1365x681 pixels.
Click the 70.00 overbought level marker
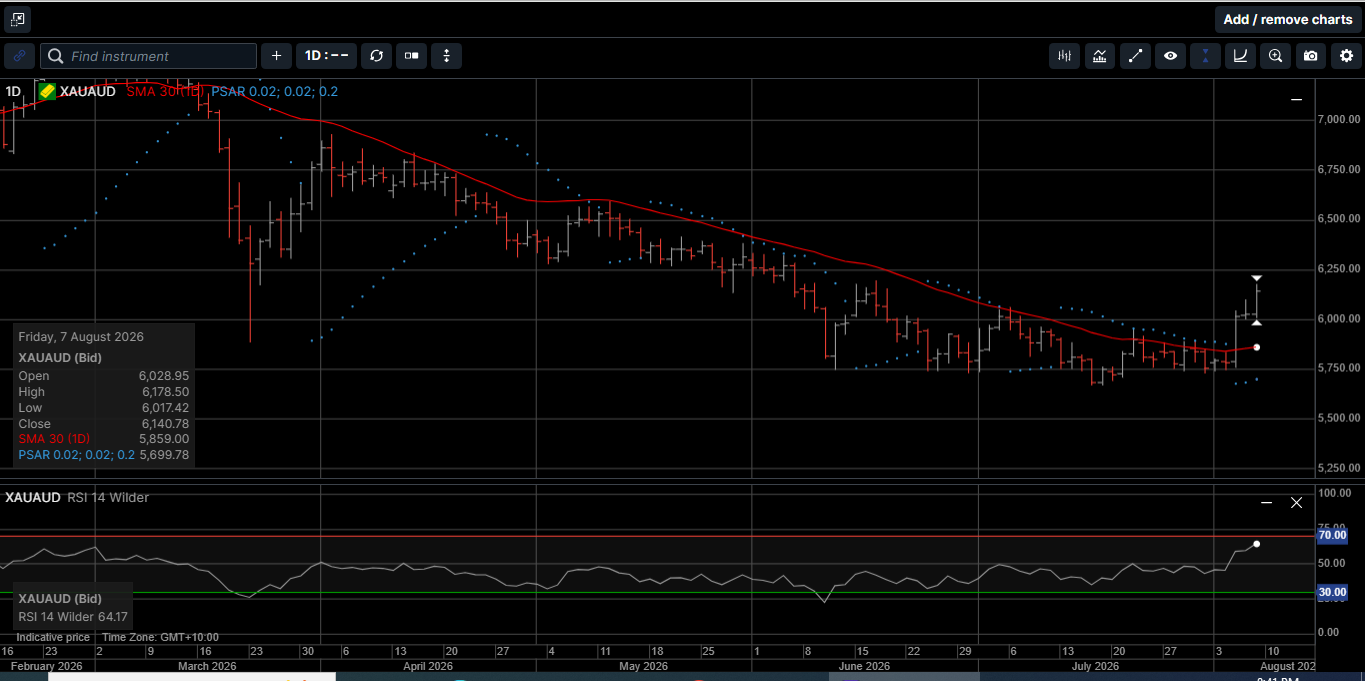pos(1331,536)
